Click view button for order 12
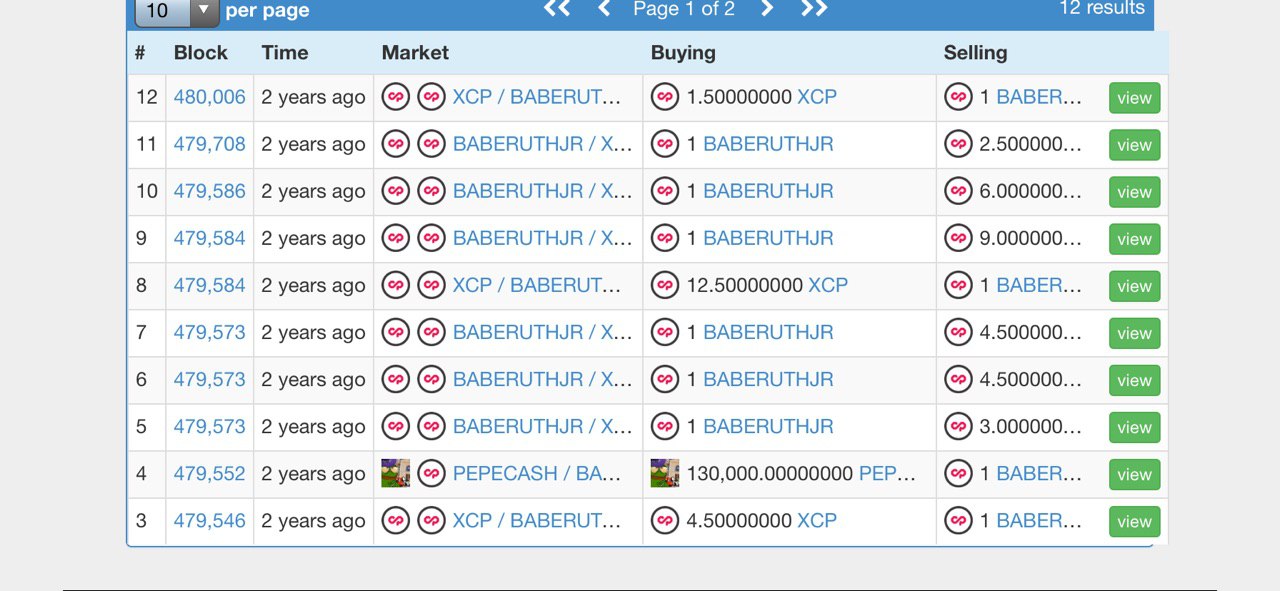Image resolution: width=1280 pixels, height=591 pixels. [x=1134, y=98]
